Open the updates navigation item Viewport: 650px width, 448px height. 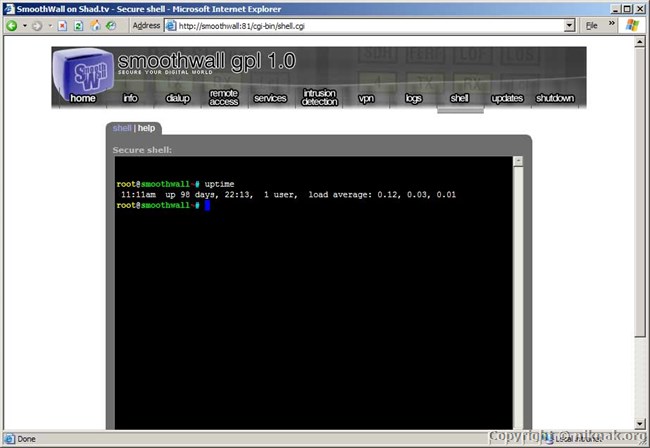(x=507, y=98)
